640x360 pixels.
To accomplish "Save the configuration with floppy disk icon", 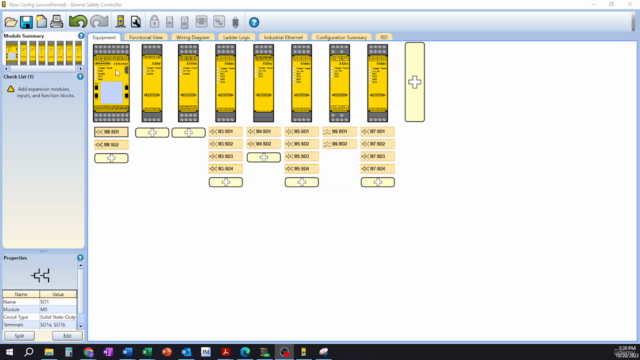I will click(27, 22).
